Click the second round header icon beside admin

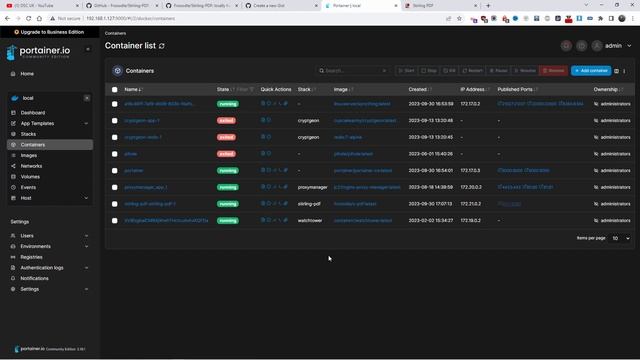click(582, 46)
